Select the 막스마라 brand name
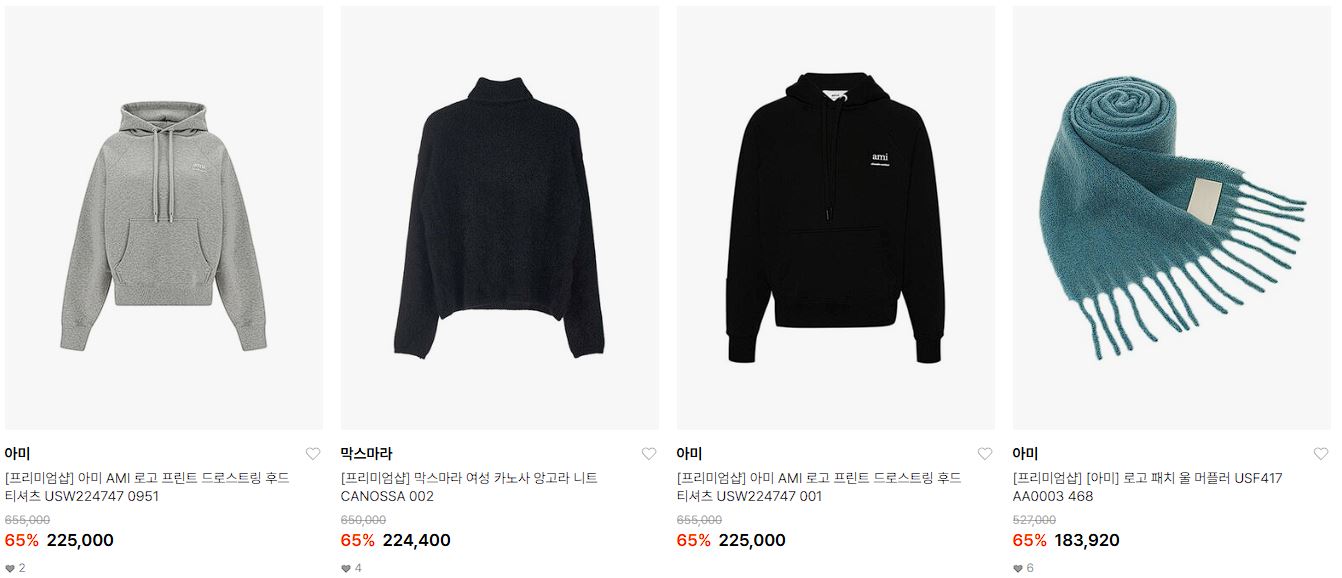 [x=367, y=454]
